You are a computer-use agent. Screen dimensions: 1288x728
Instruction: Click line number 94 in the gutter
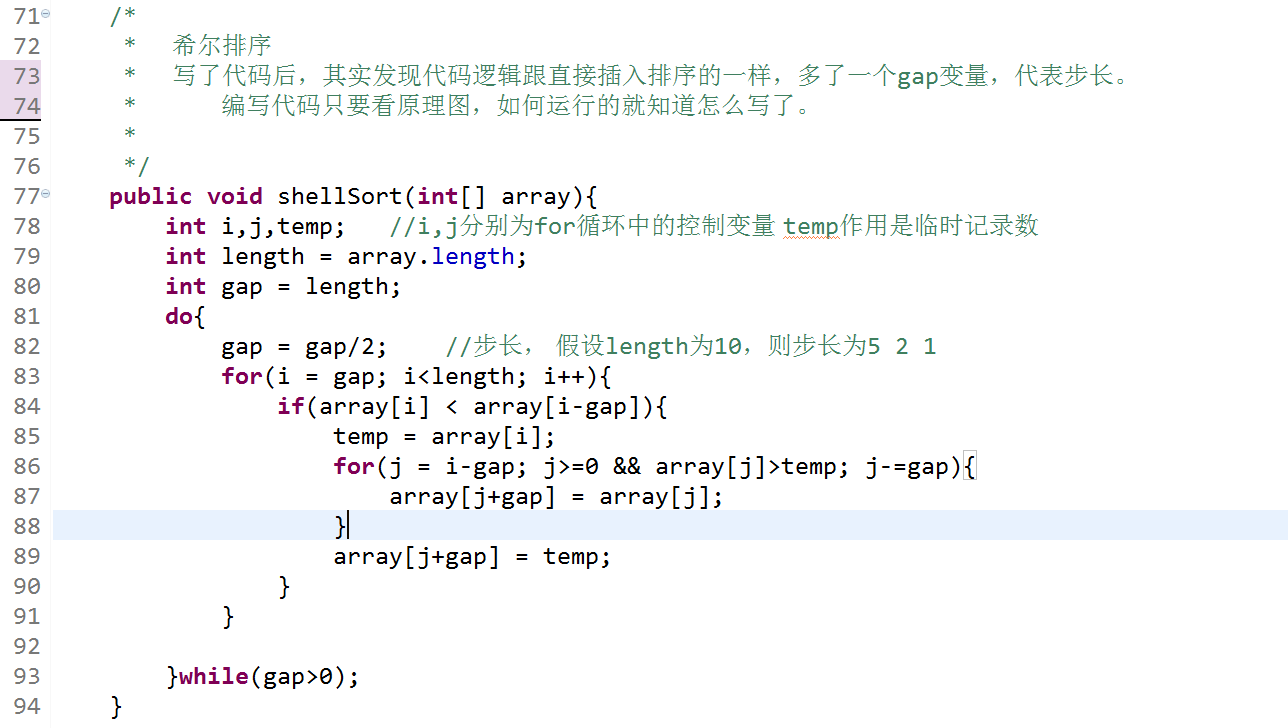click(27, 706)
